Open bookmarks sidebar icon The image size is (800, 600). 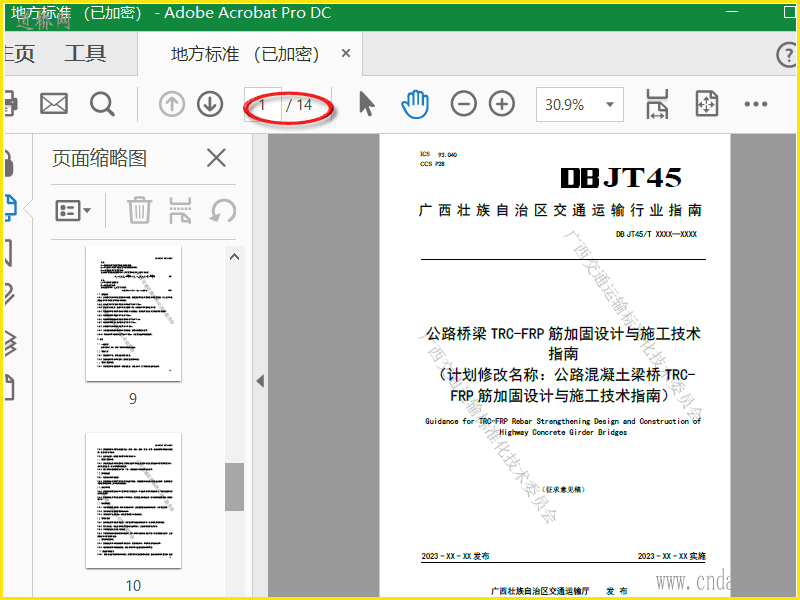point(9,253)
